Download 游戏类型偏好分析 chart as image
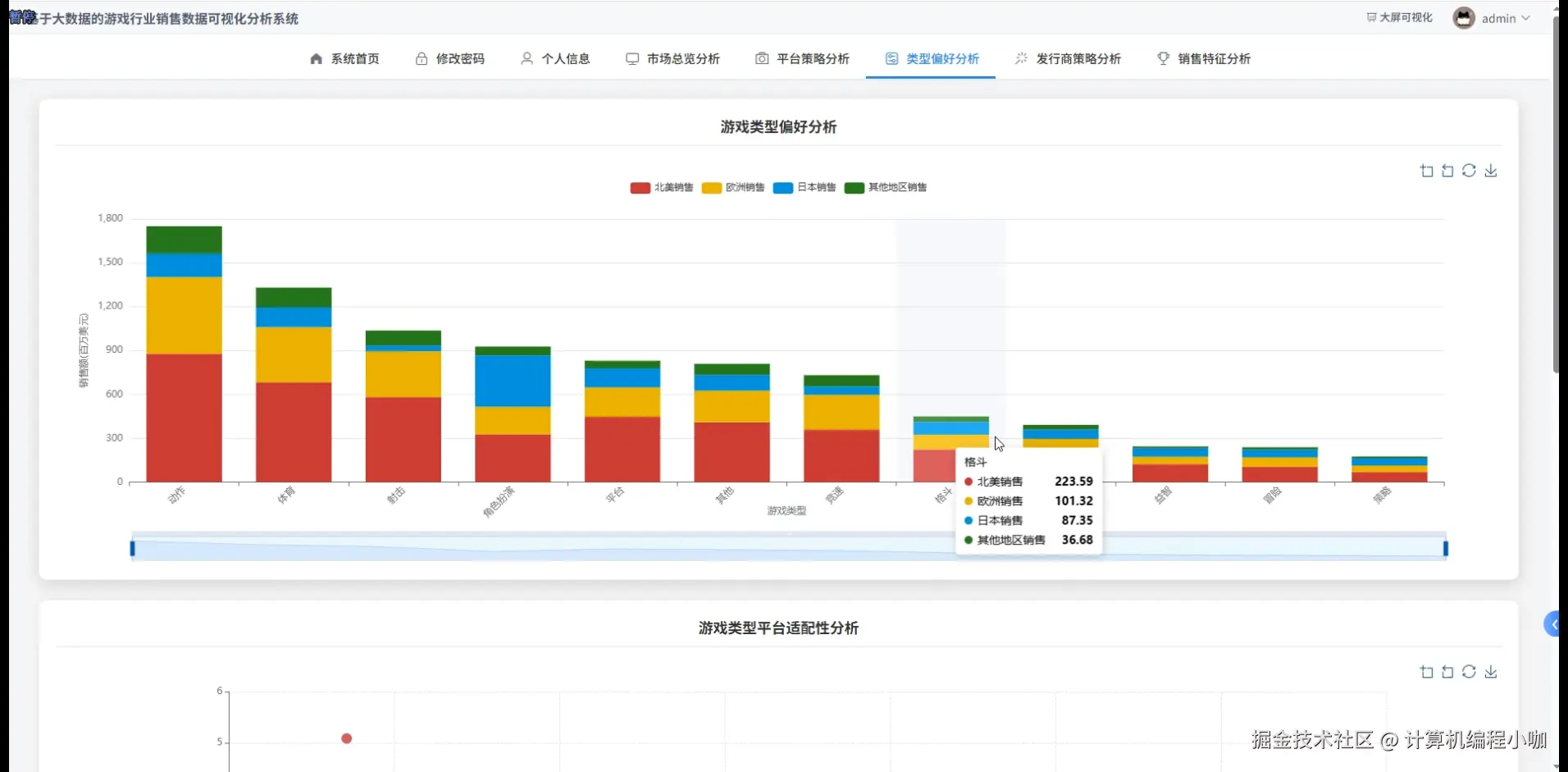Screen dimensions: 1568x772 pyautogui.click(x=1491, y=171)
